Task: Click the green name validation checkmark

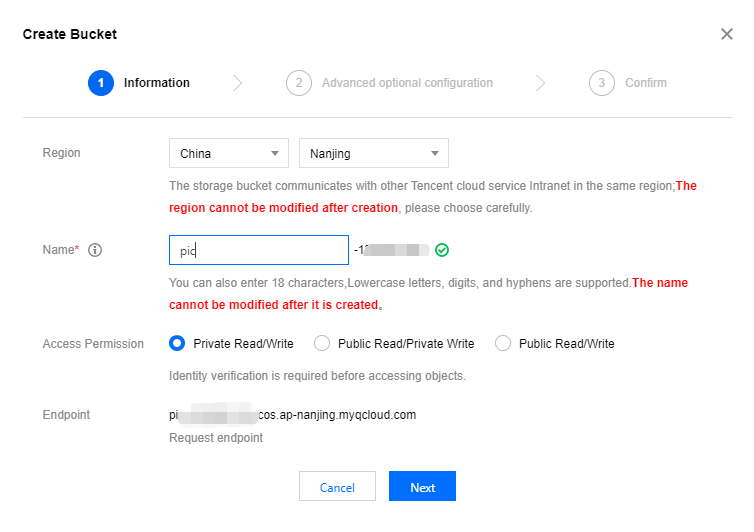Action: pyautogui.click(x=442, y=250)
